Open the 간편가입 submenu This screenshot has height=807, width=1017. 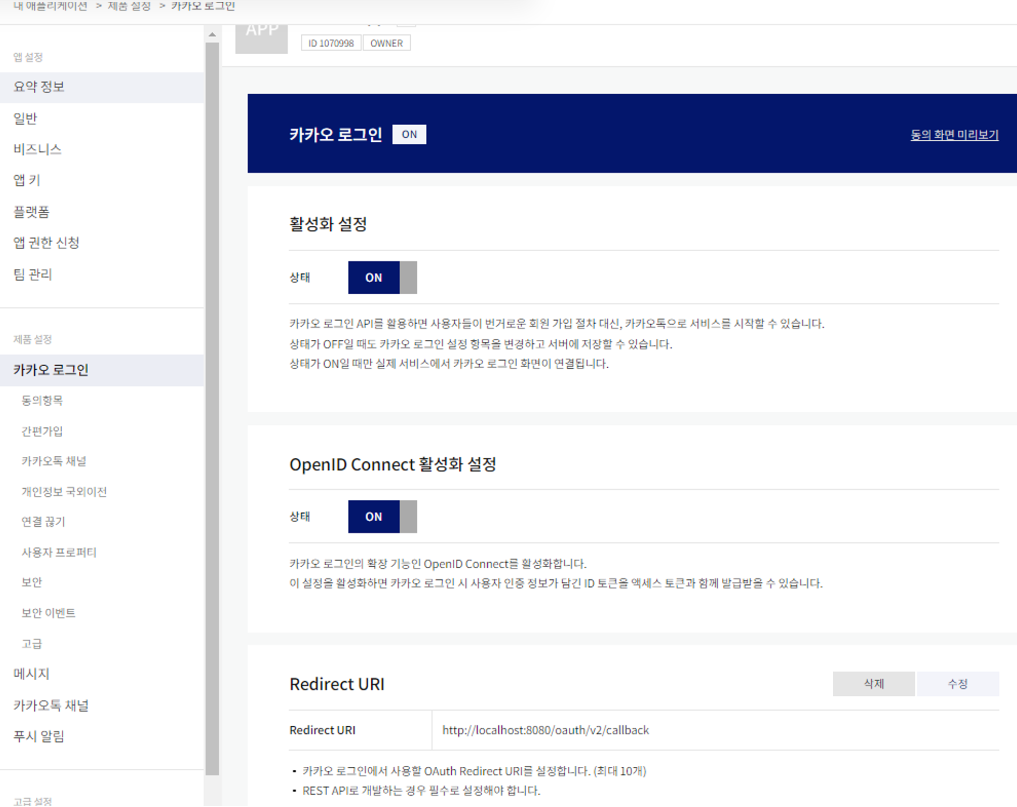pyautogui.click(x=42, y=431)
